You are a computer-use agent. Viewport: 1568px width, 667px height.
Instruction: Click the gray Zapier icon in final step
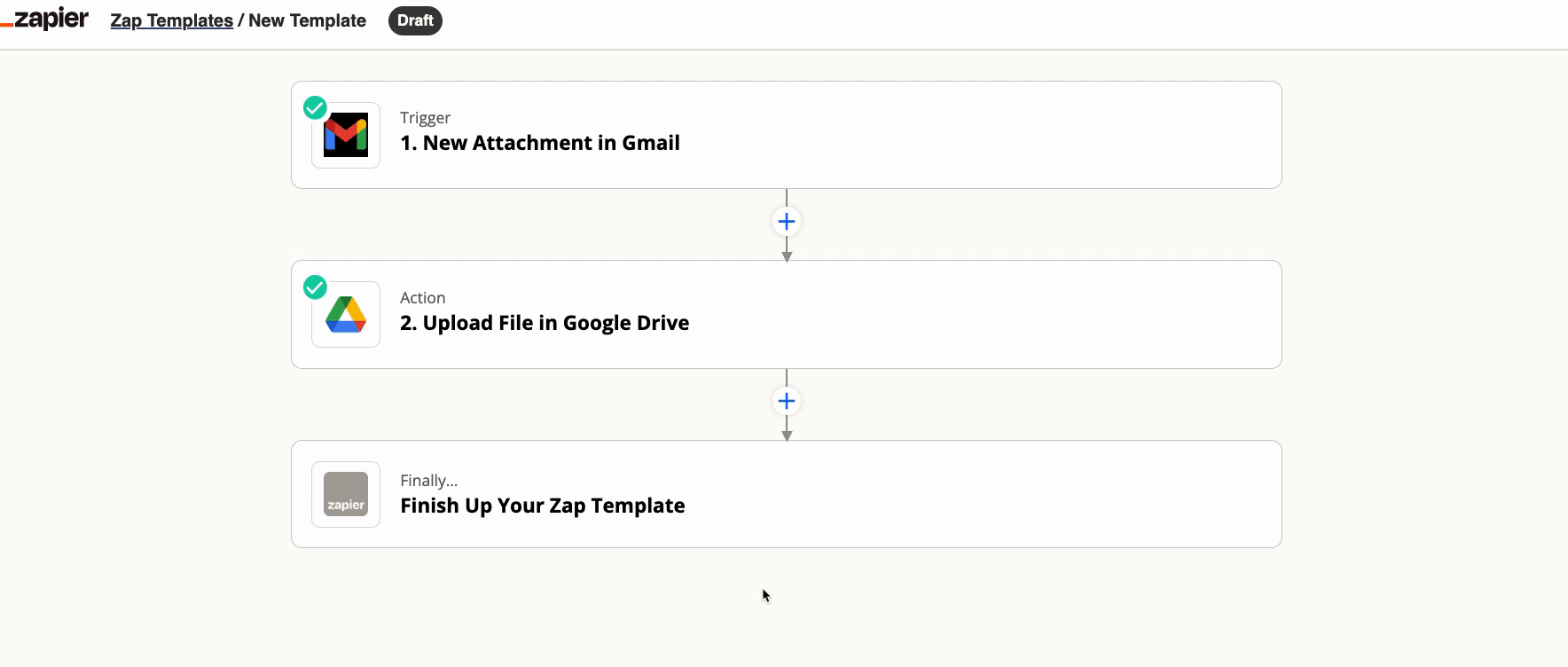pos(346,495)
